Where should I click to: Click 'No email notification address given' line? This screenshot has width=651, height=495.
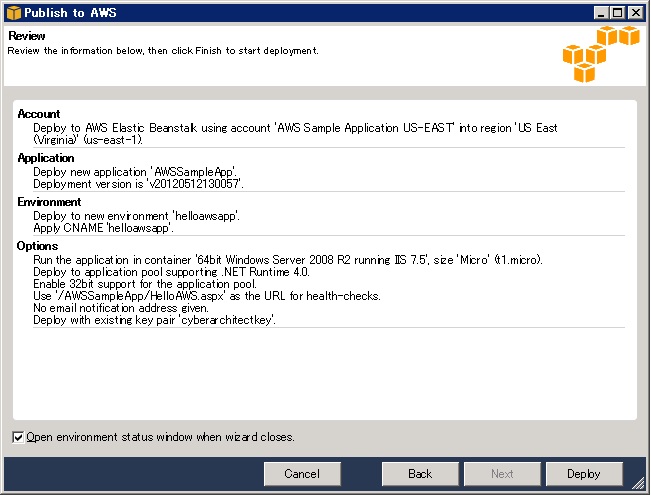tap(121, 308)
